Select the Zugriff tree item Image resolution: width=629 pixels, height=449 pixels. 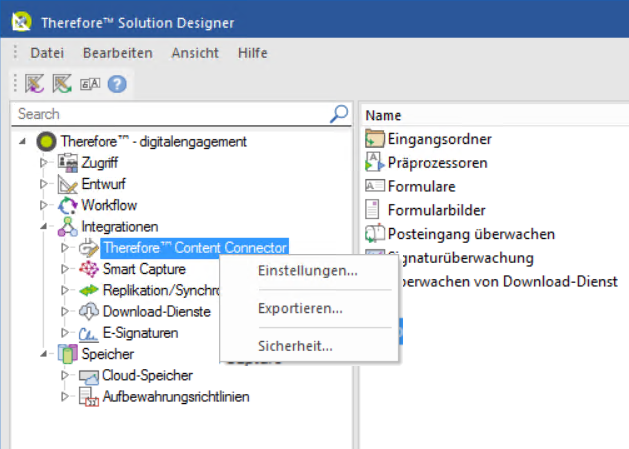click(x=99, y=163)
